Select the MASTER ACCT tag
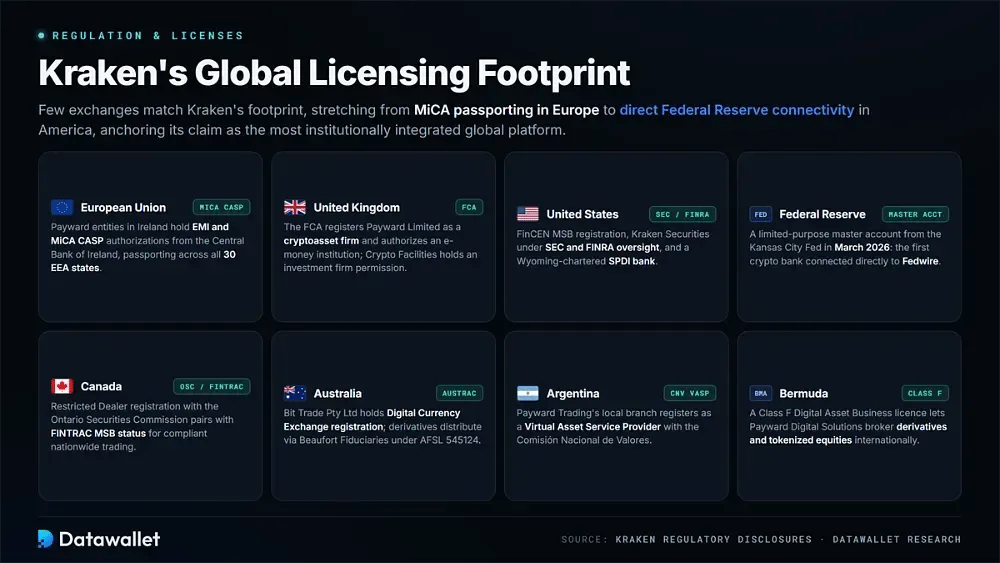The width and height of the screenshot is (1000, 563). pos(915,214)
